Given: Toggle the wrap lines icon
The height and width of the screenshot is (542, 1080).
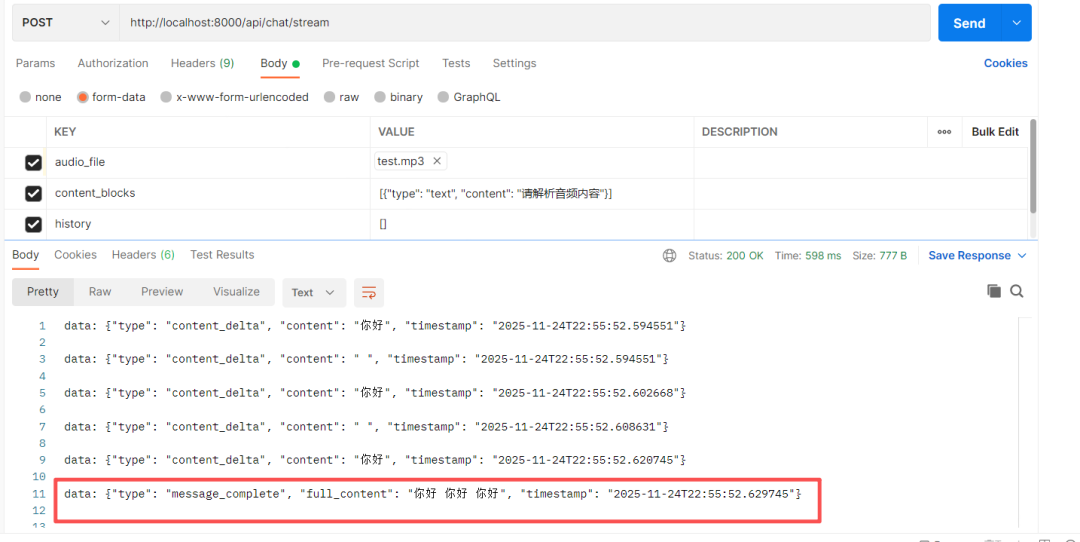Looking at the screenshot, I should (369, 293).
